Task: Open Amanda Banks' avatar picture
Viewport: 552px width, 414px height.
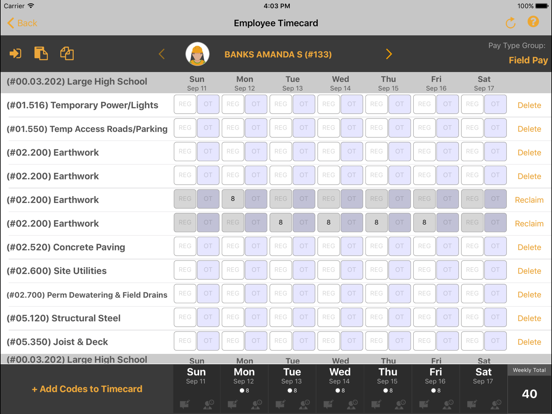Action: point(197,54)
